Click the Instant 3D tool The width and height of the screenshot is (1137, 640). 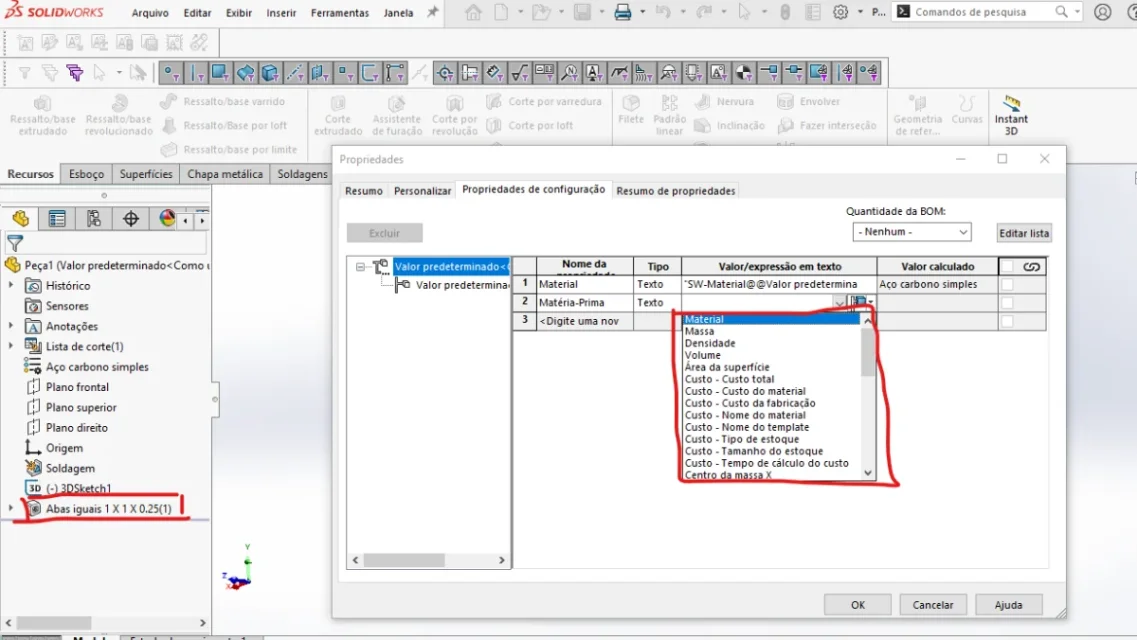click(x=1011, y=116)
